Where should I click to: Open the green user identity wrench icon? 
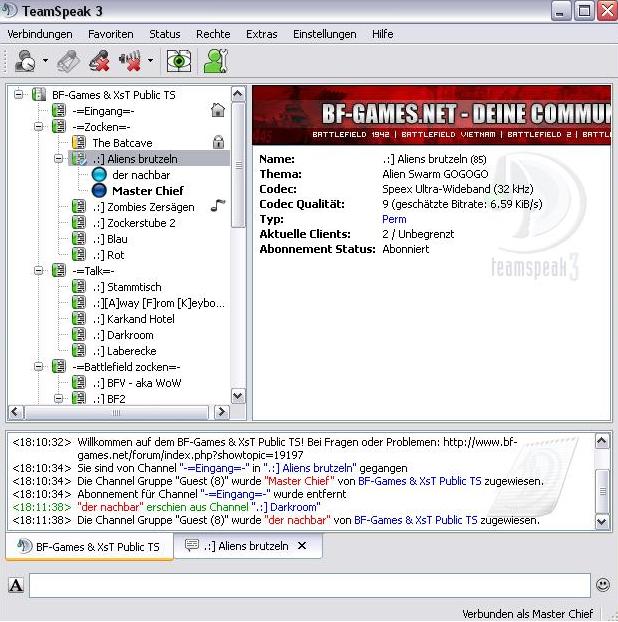216,61
